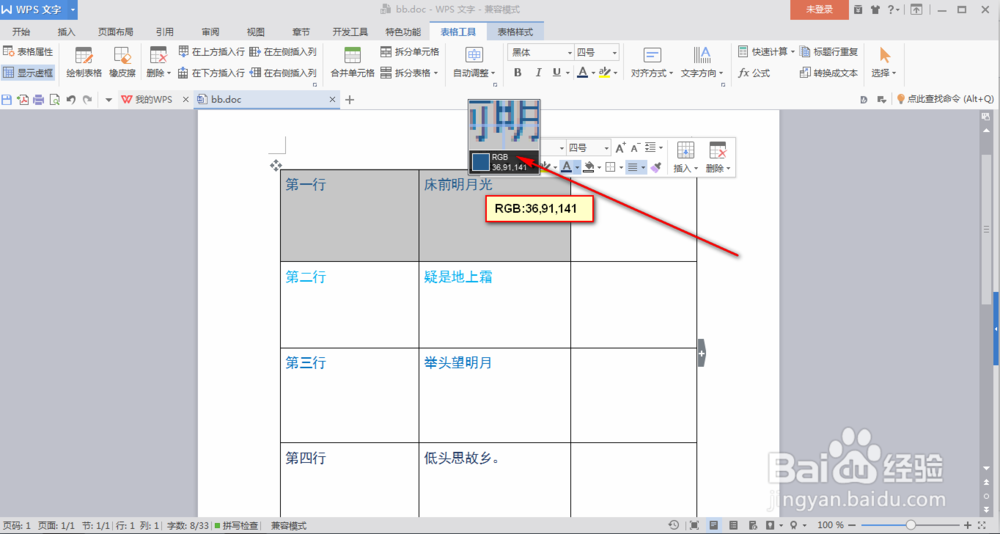
Task: Open the Select (选择) arrow tool menu
Action: [884, 62]
